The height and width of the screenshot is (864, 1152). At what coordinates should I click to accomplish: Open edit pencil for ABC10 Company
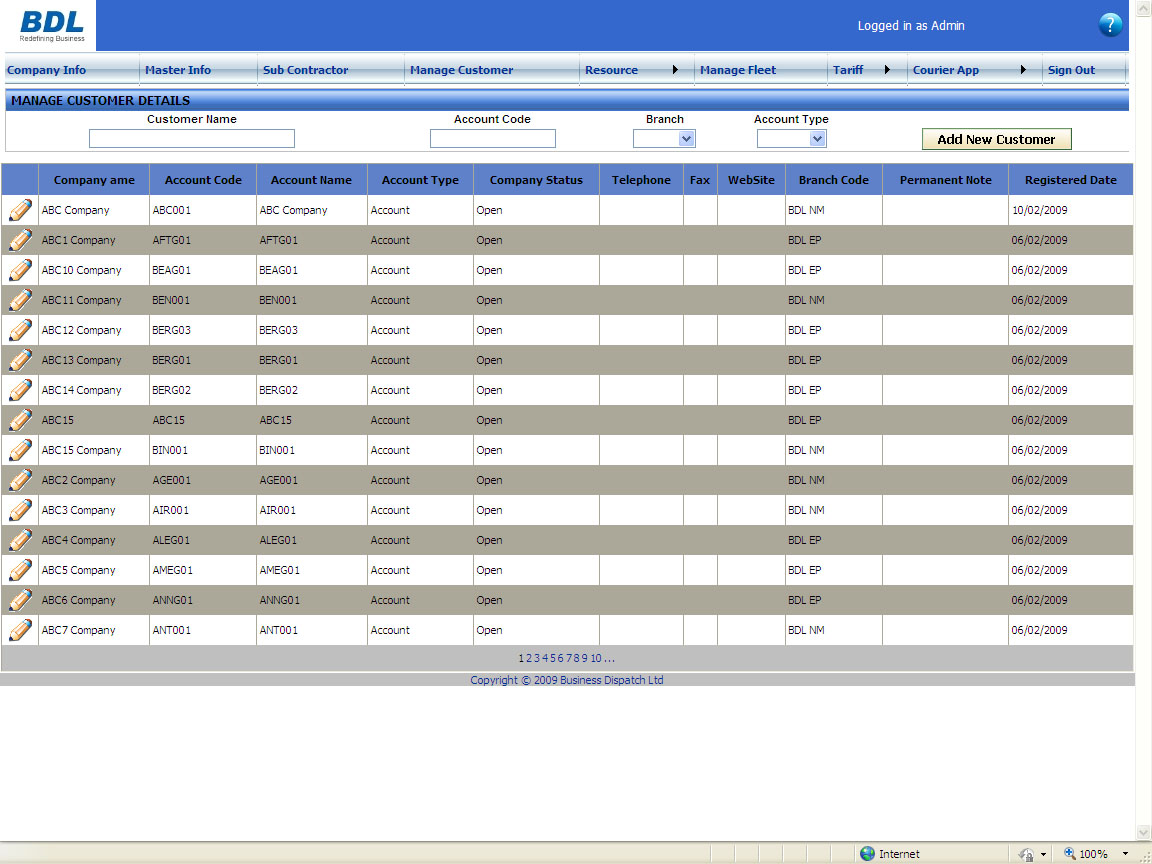coord(20,270)
